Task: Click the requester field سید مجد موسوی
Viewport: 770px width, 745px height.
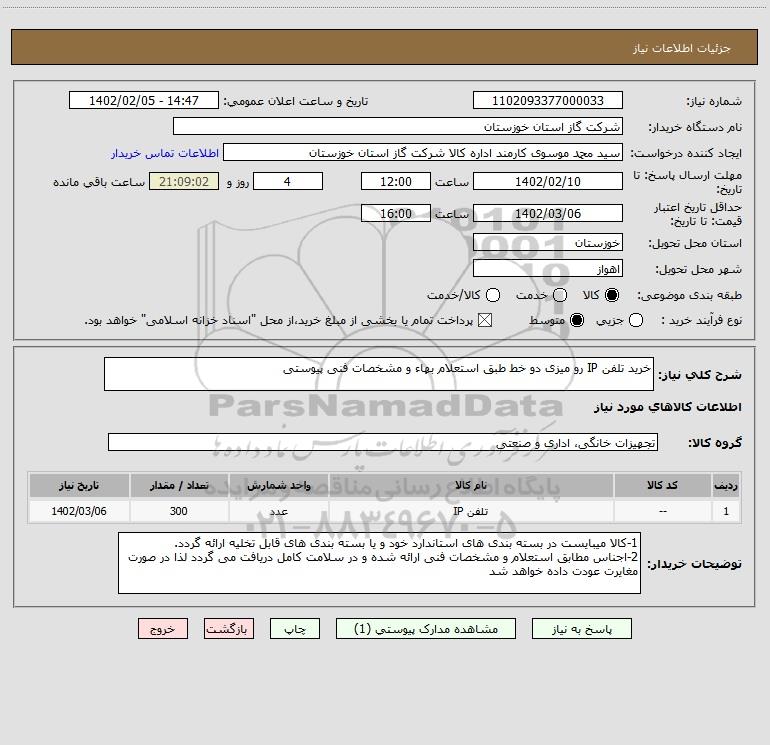Action: pyautogui.click(x=423, y=153)
